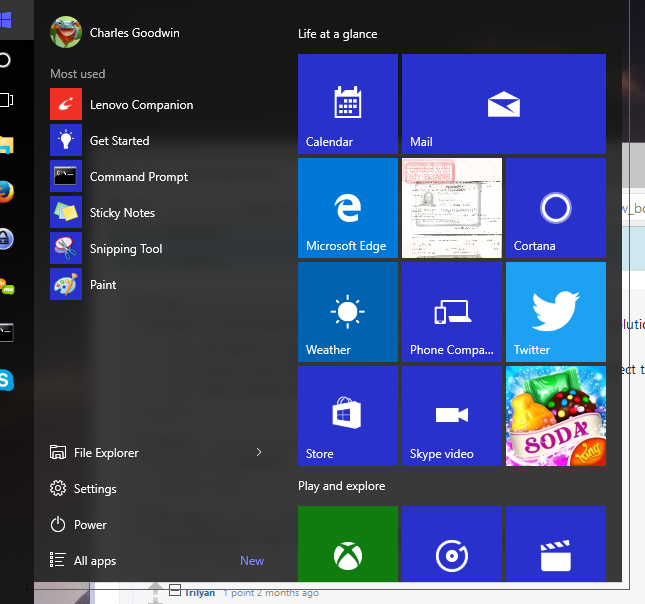This screenshot has width=645, height=604.
Task: Open the green Xbox tile
Action: coord(348,544)
